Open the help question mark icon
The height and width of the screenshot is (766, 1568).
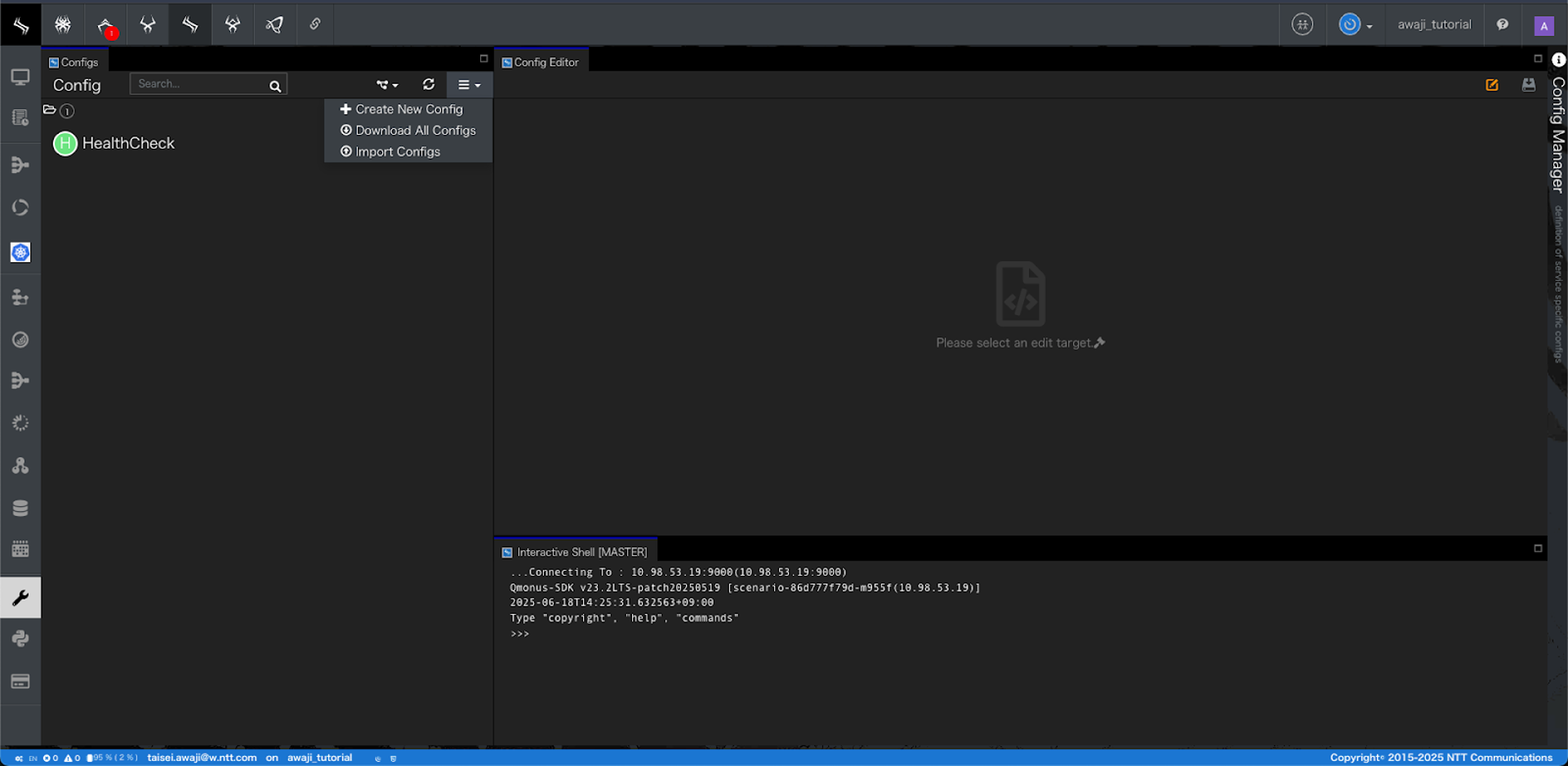click(1503, 24)
